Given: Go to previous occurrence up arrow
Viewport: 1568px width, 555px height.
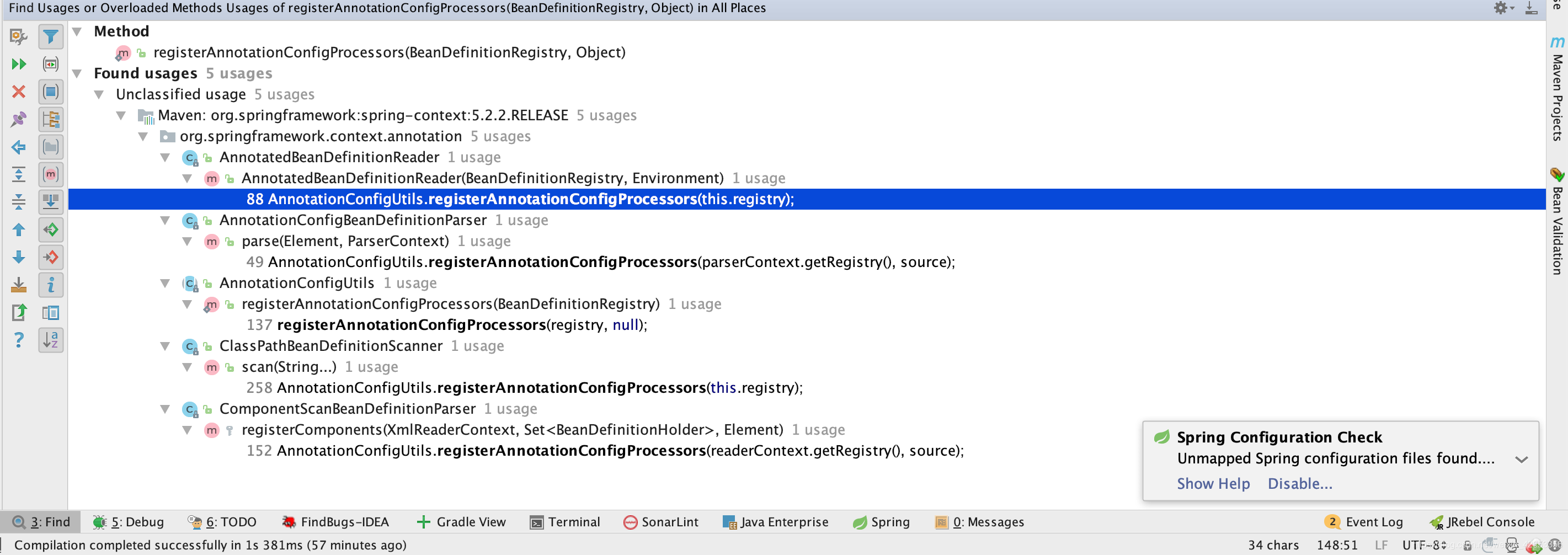Looking at the screenshot, I should [x=18, y=230].
